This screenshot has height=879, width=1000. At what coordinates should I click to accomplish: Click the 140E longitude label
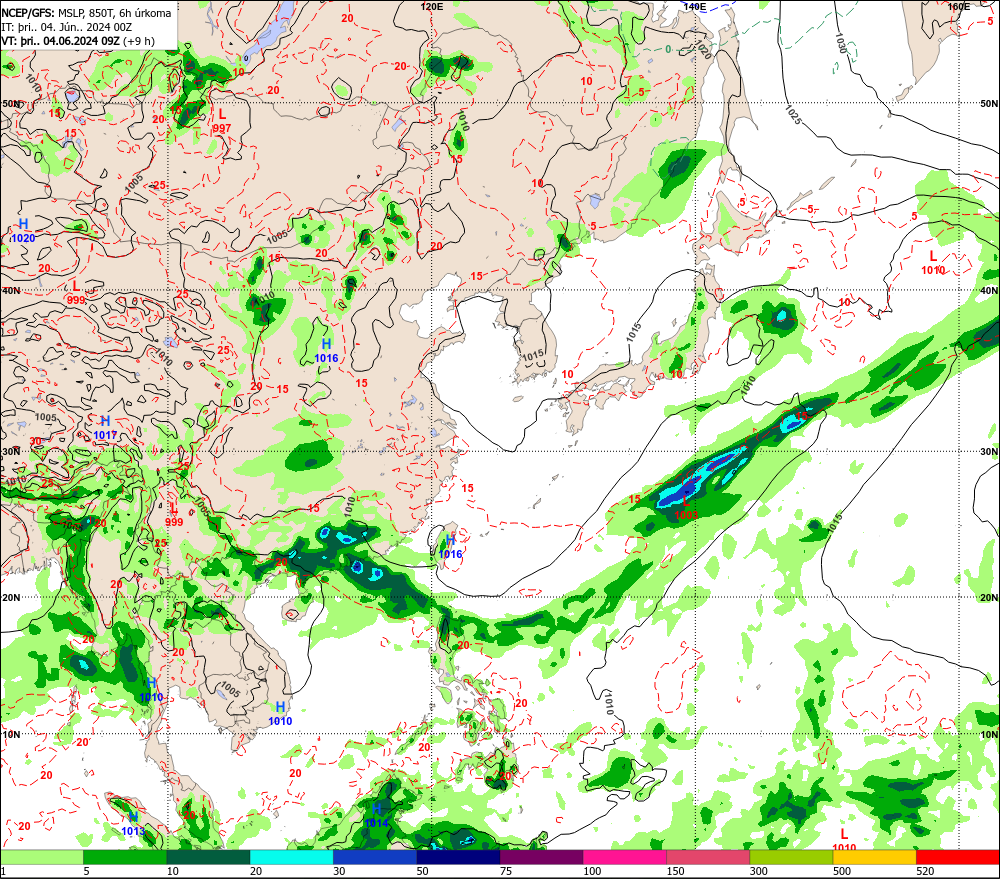(x=695, y=7)
